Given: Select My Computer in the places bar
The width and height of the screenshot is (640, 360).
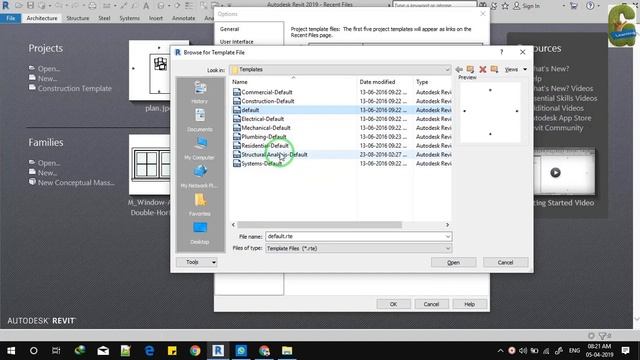Looking at the screenshot, I should coord(200,149).
